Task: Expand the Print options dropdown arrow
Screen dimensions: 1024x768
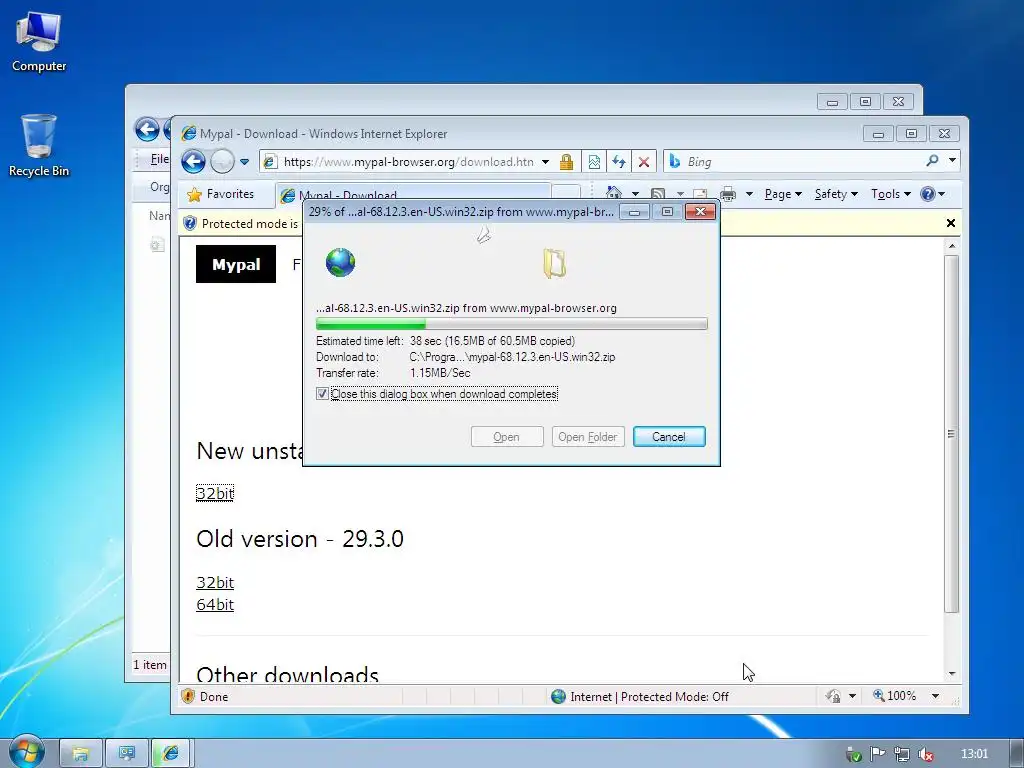Action: point(749,194)
